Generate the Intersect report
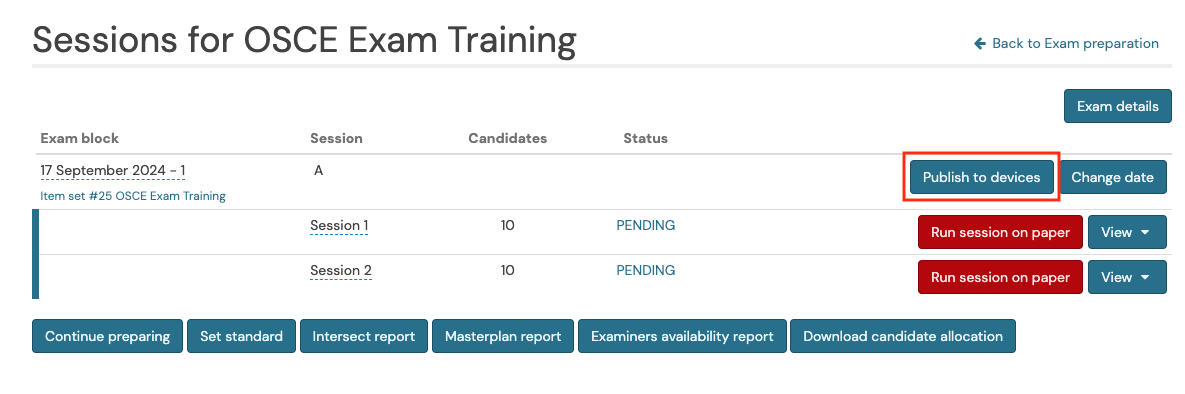Image resolution: width=1185 pixels, height=394 pixels. point(364,336)
